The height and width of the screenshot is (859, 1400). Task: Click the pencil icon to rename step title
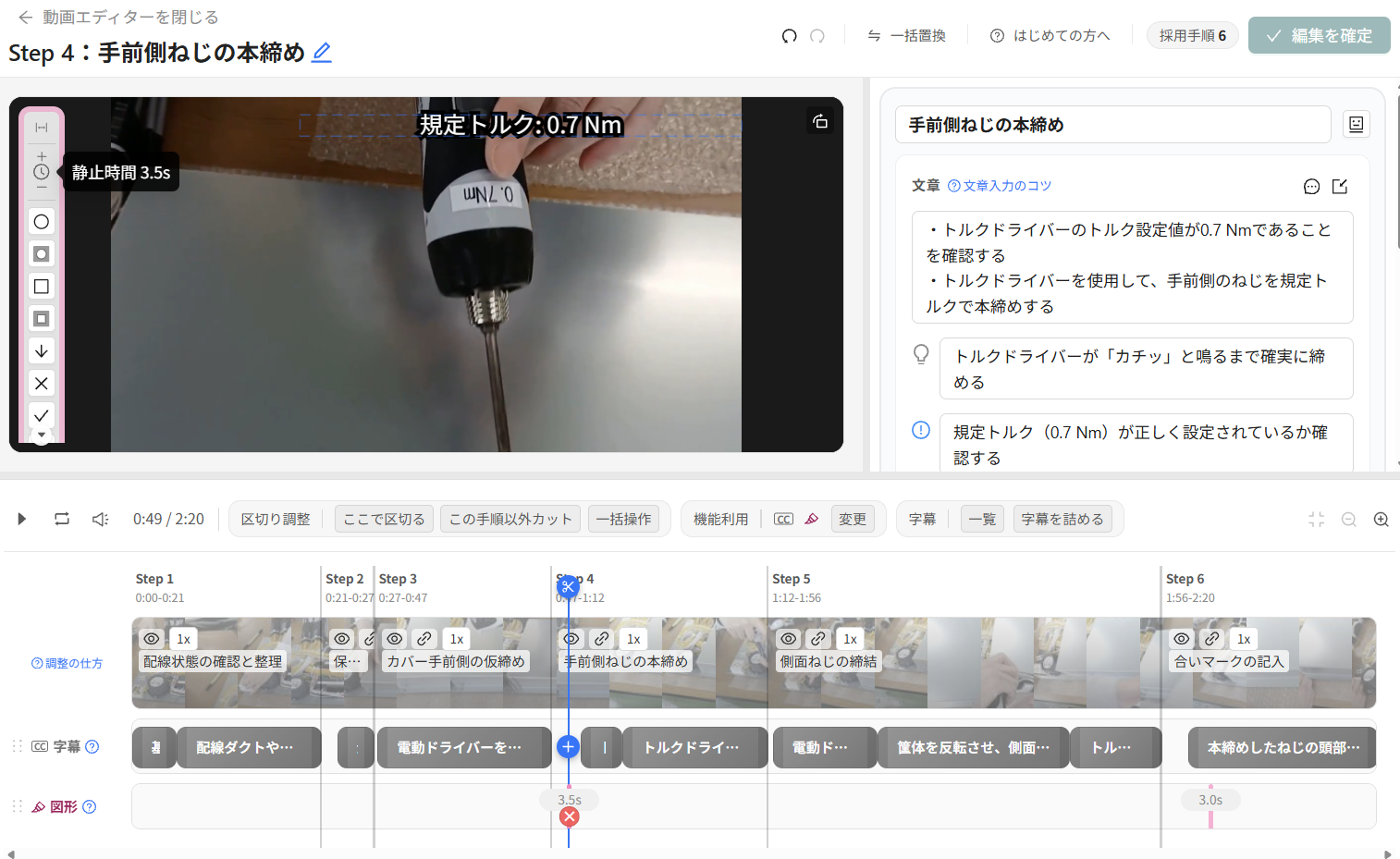click(322, 53)
